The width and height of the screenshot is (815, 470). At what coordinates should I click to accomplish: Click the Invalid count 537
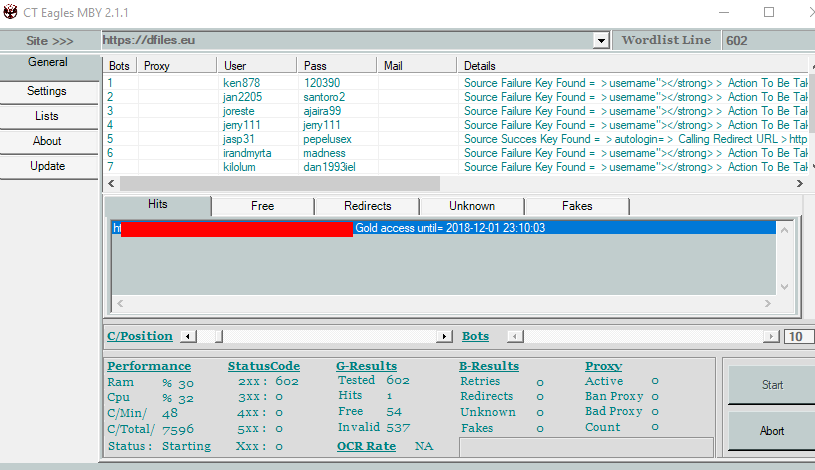point(398,427)
